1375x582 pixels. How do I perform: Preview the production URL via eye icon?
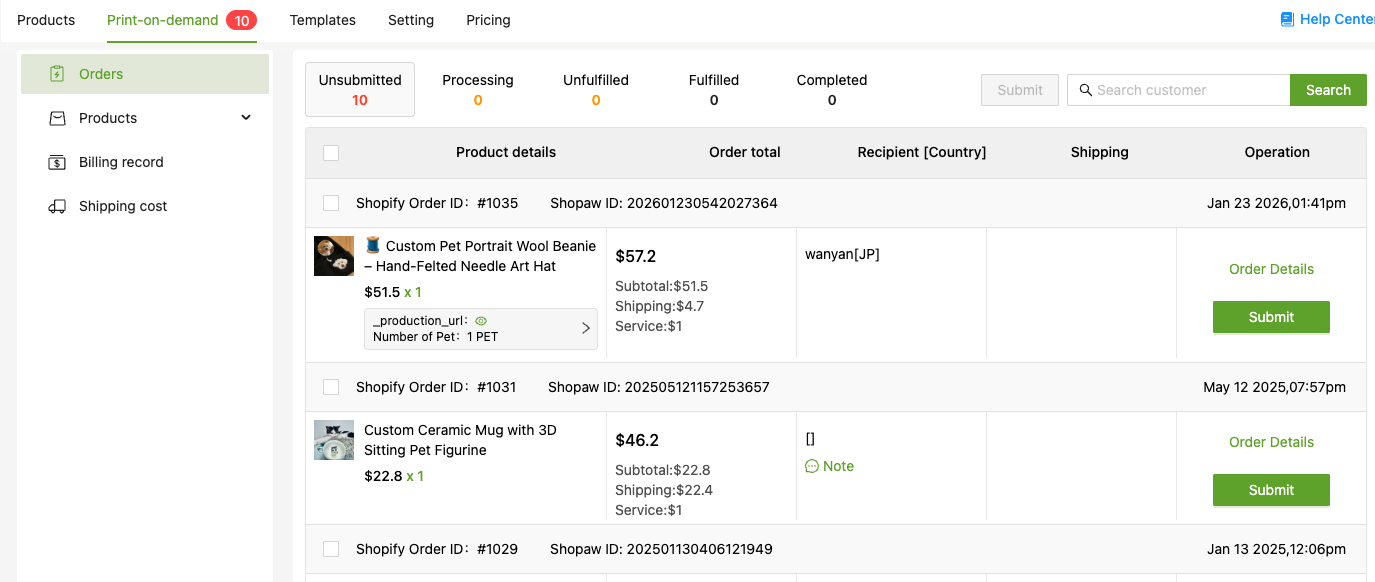pyautogui.click(x=481, y=321)
